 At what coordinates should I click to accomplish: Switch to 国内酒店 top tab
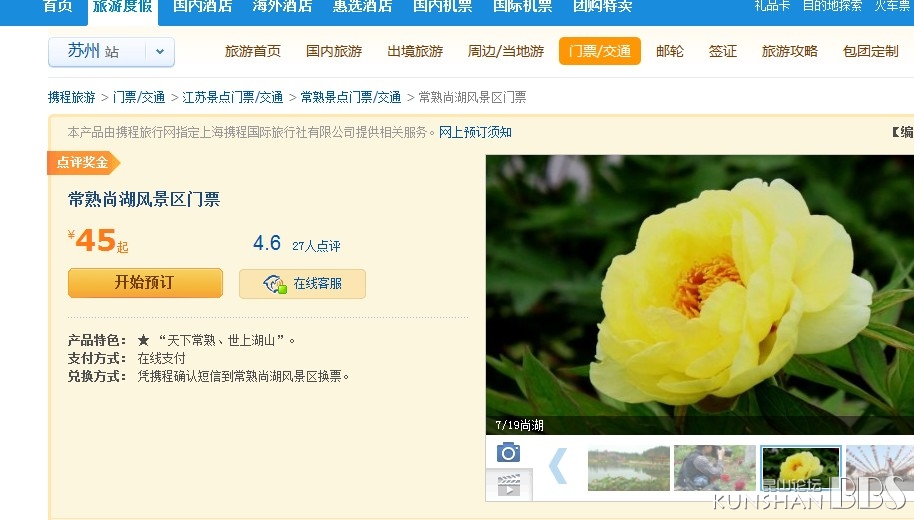pyautogui.click(x=203, y=7)
